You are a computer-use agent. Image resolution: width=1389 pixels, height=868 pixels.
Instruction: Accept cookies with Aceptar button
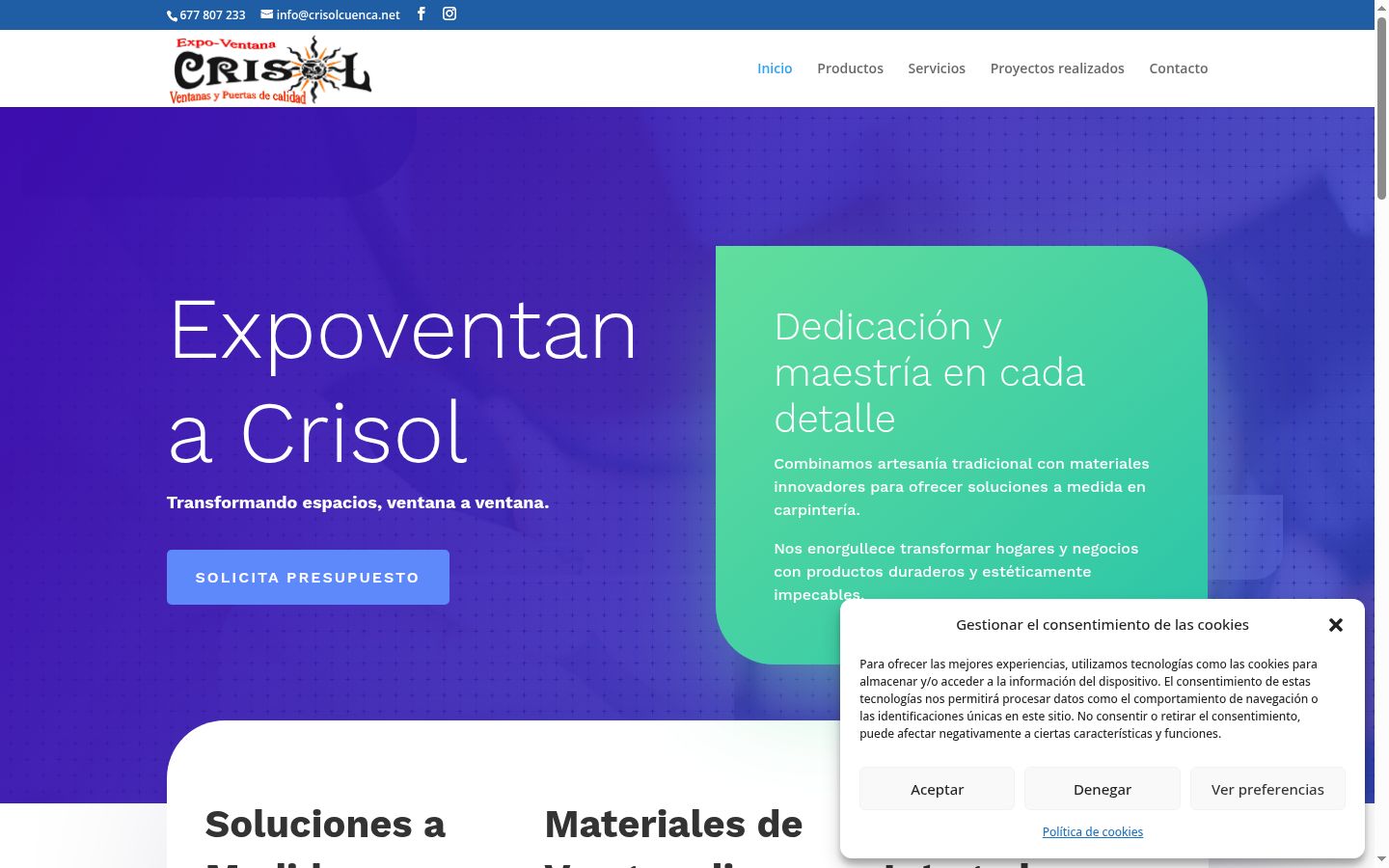(937, 789)
